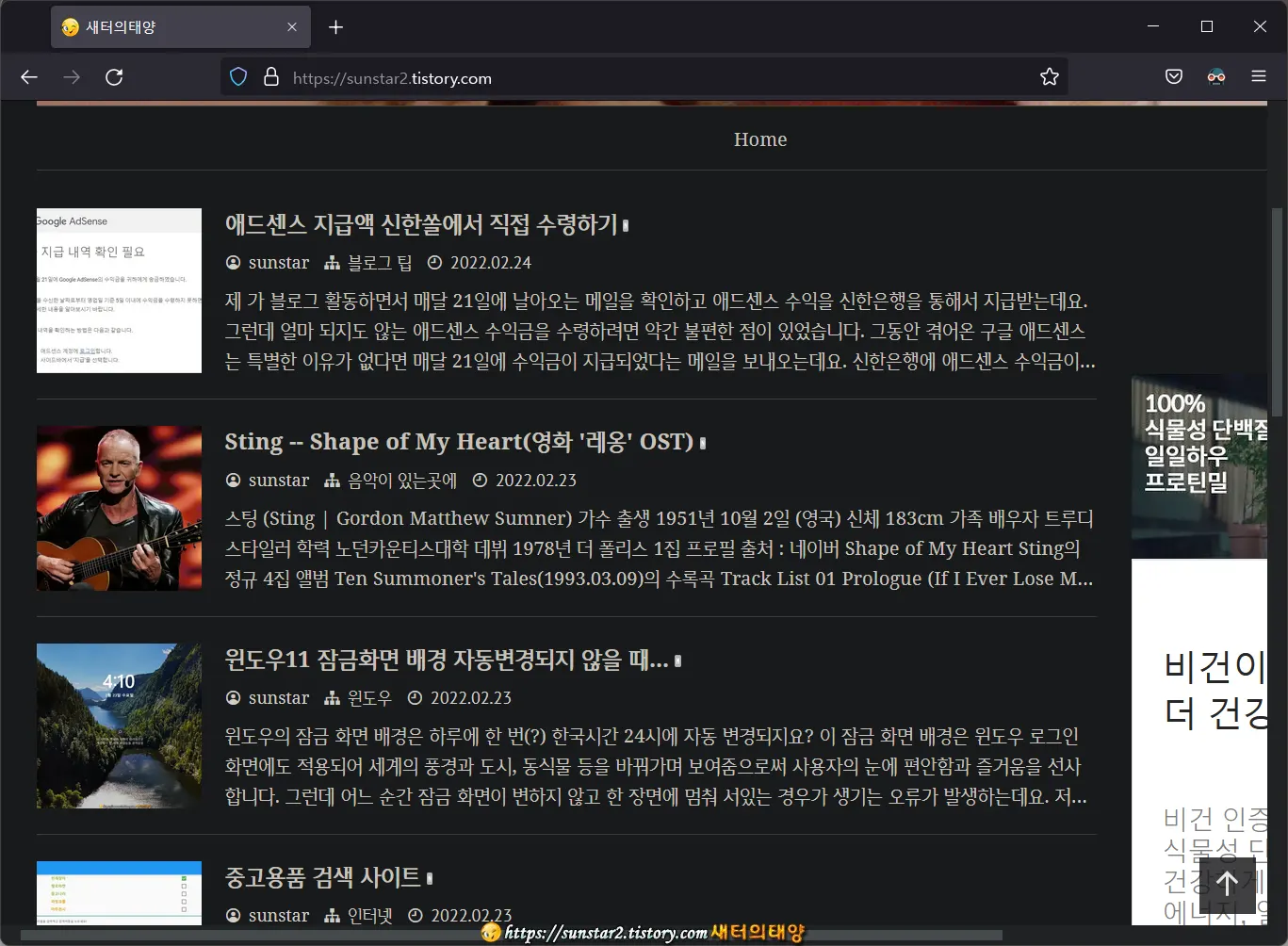The height and width of the screenshot is (946, 1288).
Task: Navigate back with the back arrow
Action: coord(28,76)
